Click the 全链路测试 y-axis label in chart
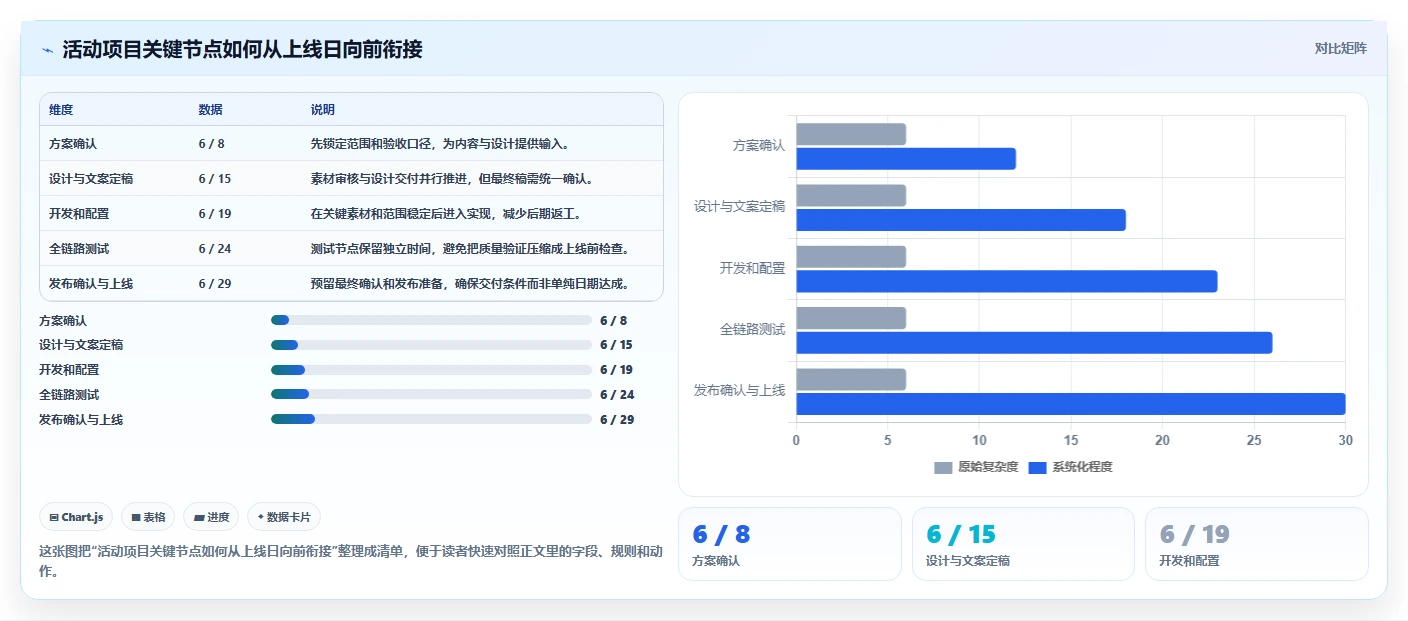The height and width of the screenshot is (621, 1408). [x=752, y=329]
